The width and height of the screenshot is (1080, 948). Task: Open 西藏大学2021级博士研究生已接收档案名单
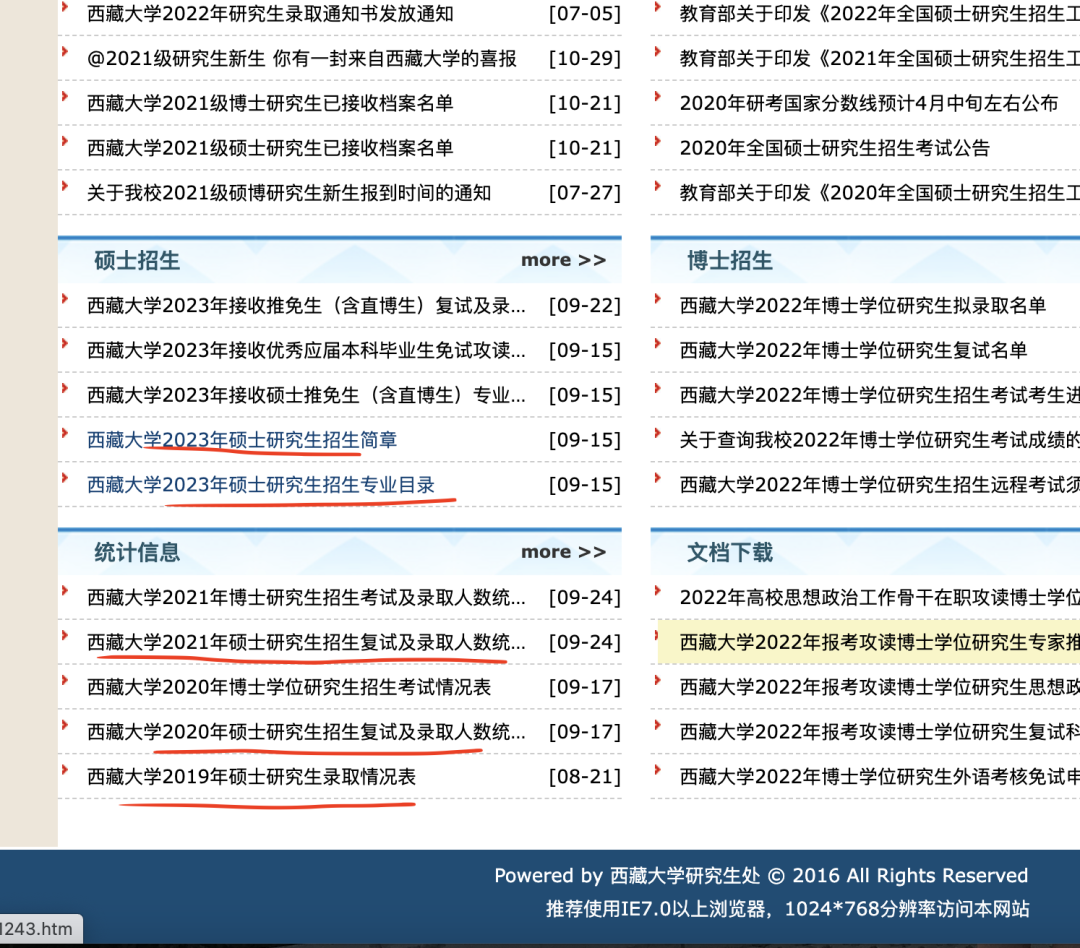pos(270,103)
